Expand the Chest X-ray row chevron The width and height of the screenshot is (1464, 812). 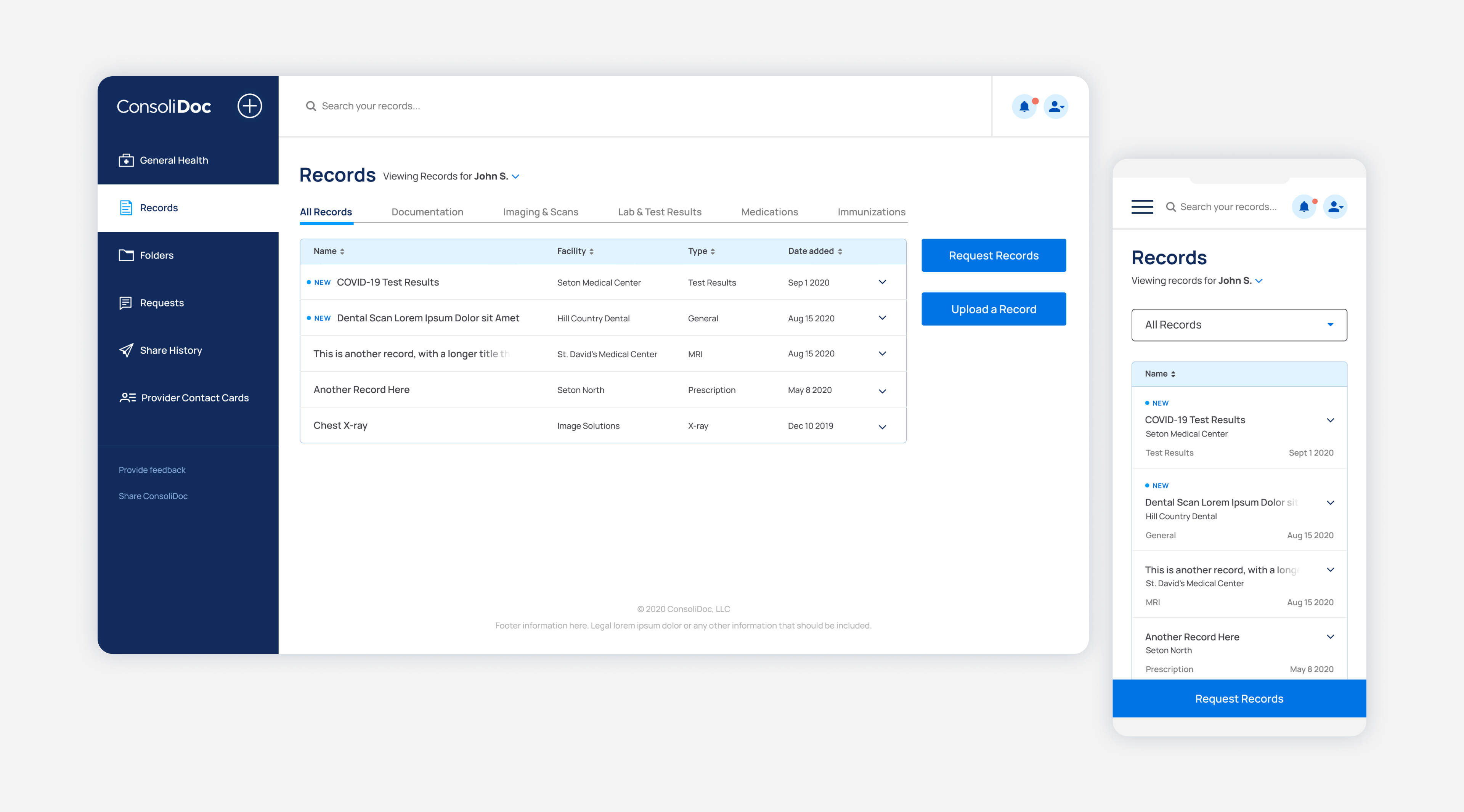coord(882,427)
